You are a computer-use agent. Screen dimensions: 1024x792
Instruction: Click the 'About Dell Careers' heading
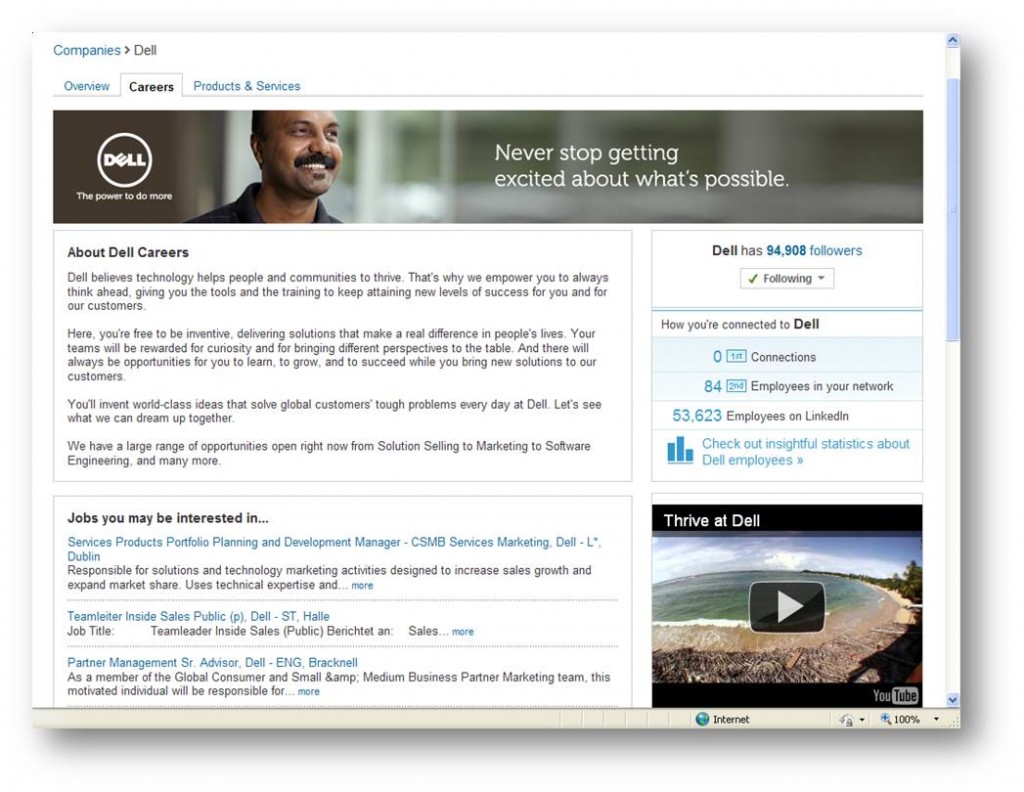coord(128,253)
